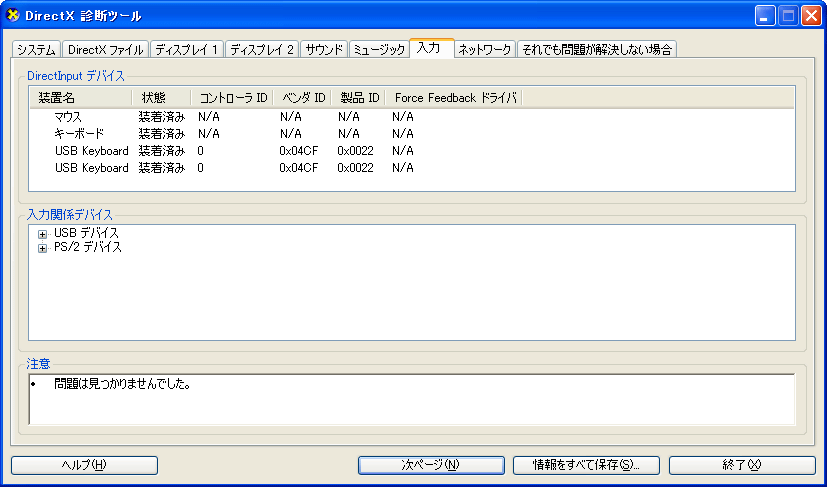Select the キーボード device row
Screen dimensions: 827x487
pos(79,134)
